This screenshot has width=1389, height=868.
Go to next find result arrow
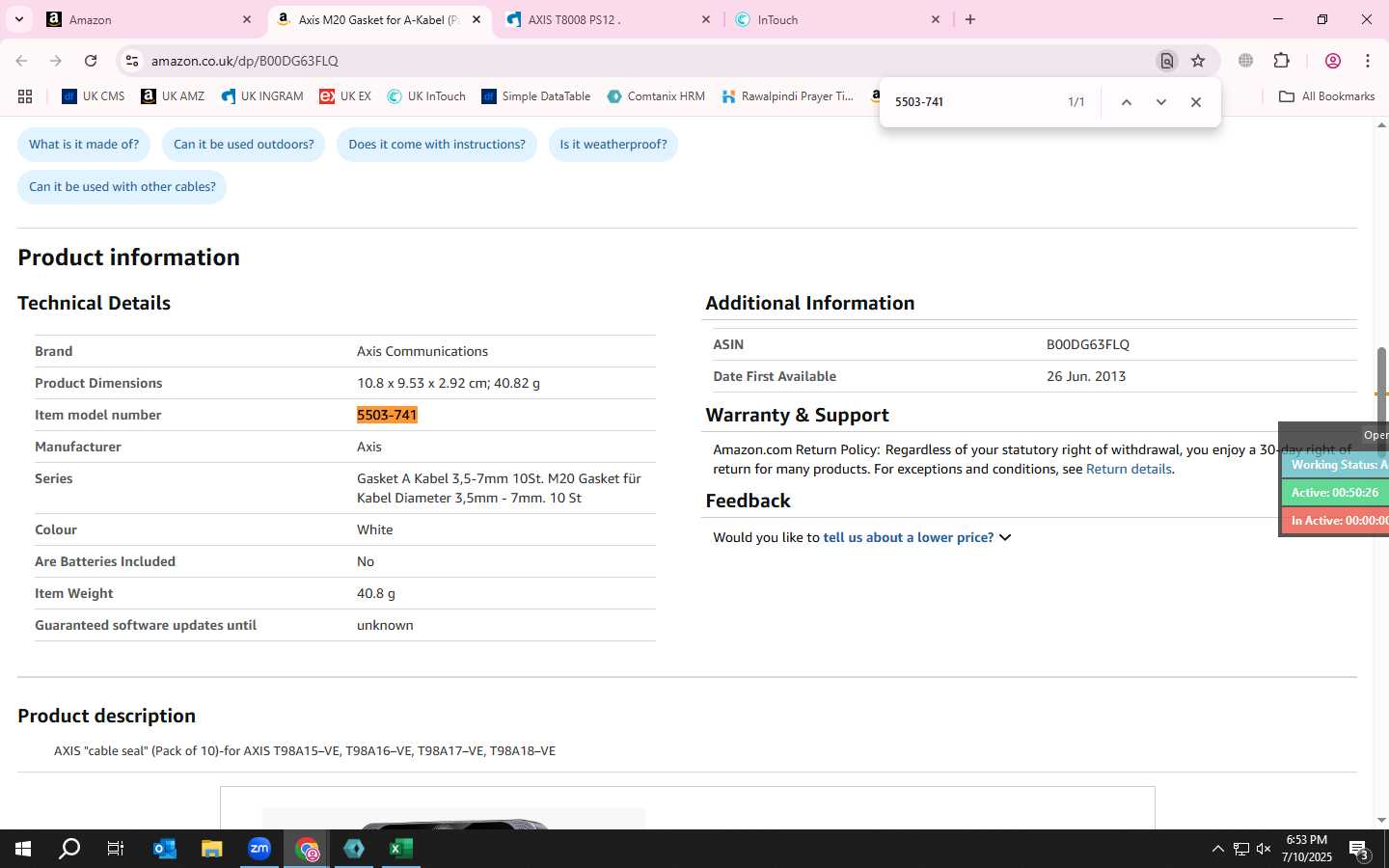1161,102
